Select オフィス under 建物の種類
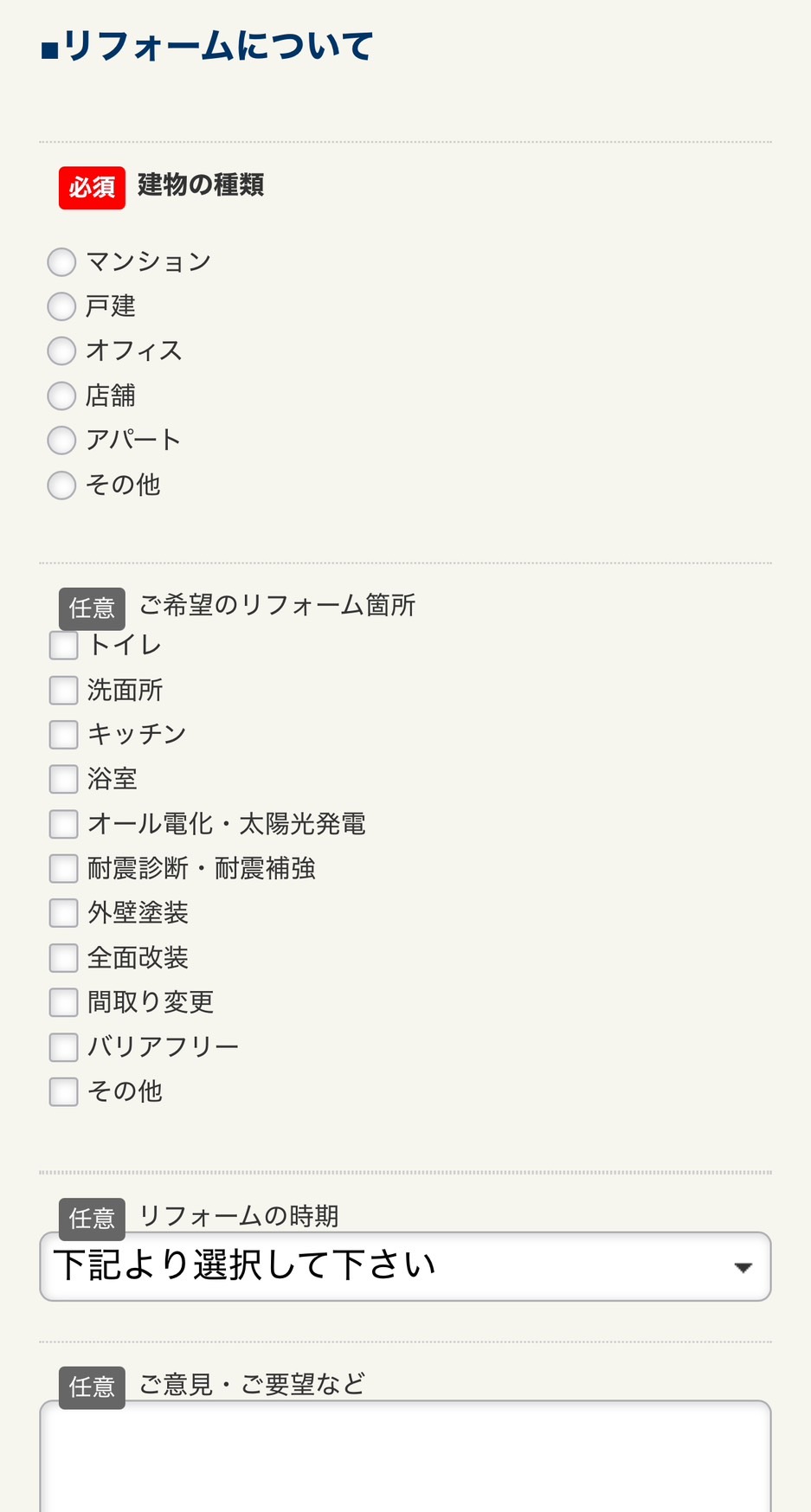 pyautogui.click(x=61, y=351)
